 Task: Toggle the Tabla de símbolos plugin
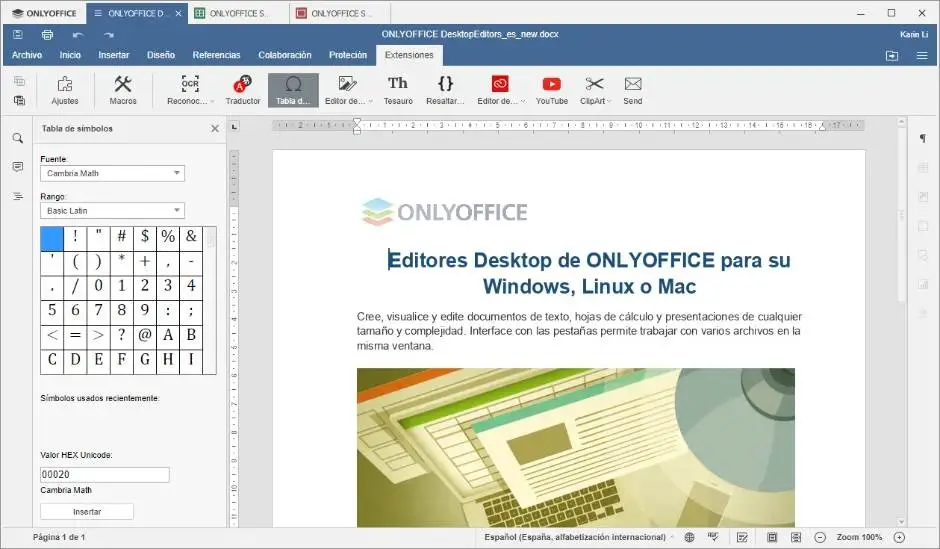293,91
